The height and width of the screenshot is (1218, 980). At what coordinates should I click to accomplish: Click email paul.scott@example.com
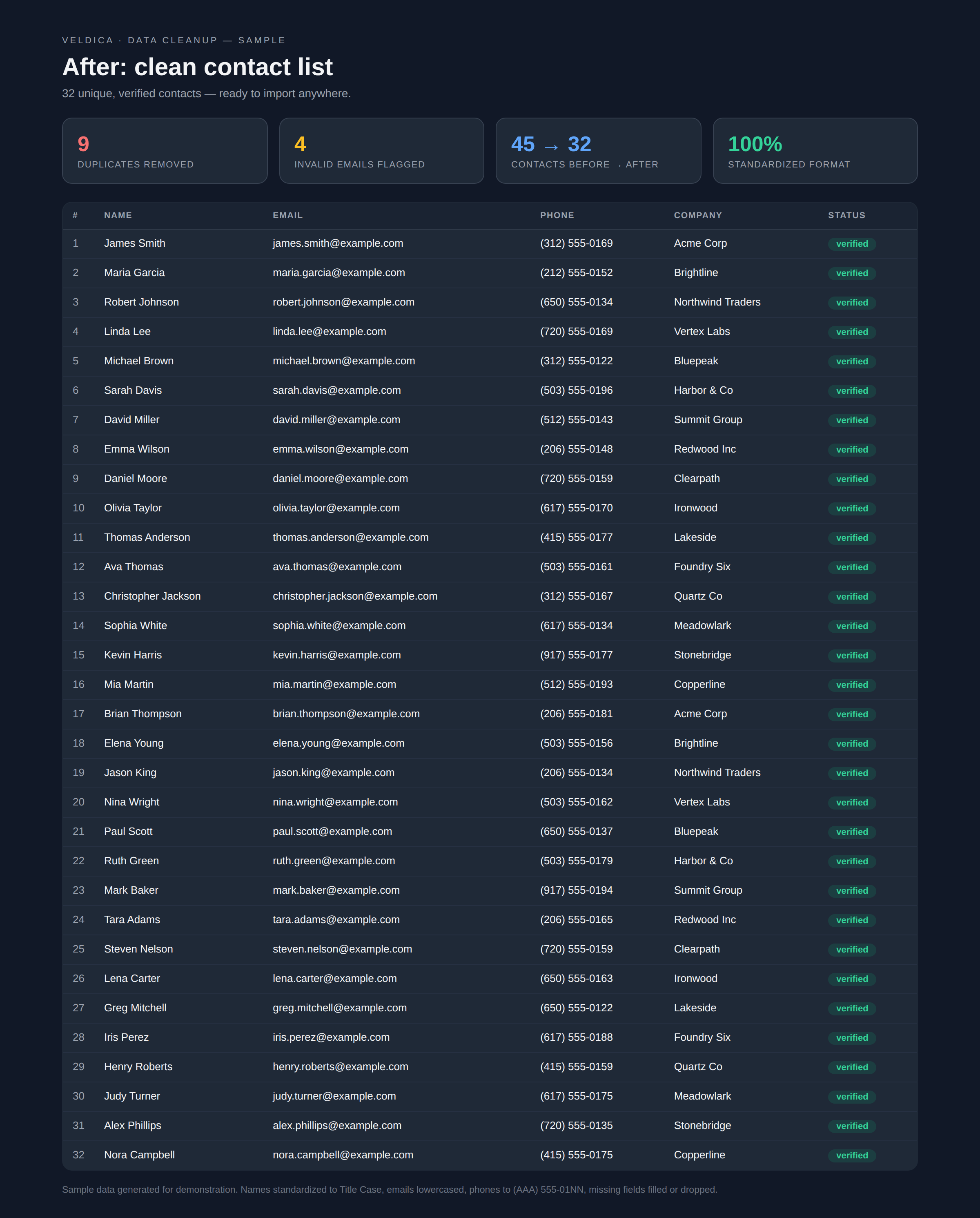pyautogui.click(x=332, y=831)
